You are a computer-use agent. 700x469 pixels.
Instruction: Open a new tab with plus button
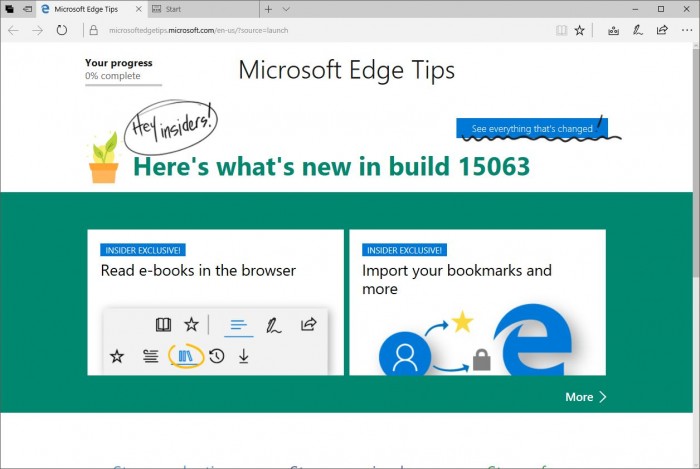click(x=268, y=9)
